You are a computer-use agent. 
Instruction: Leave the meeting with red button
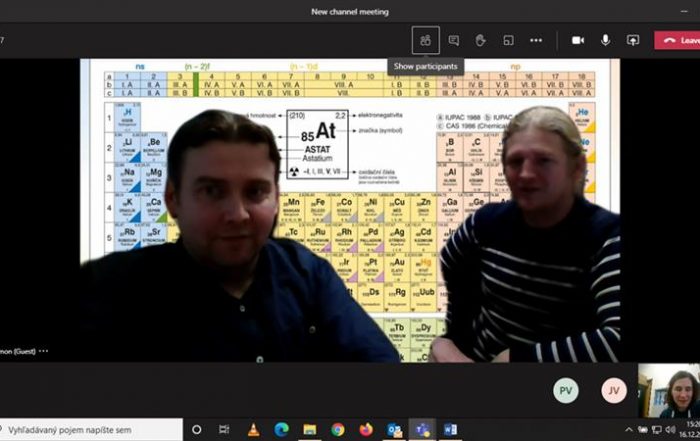tap(677, 40)
